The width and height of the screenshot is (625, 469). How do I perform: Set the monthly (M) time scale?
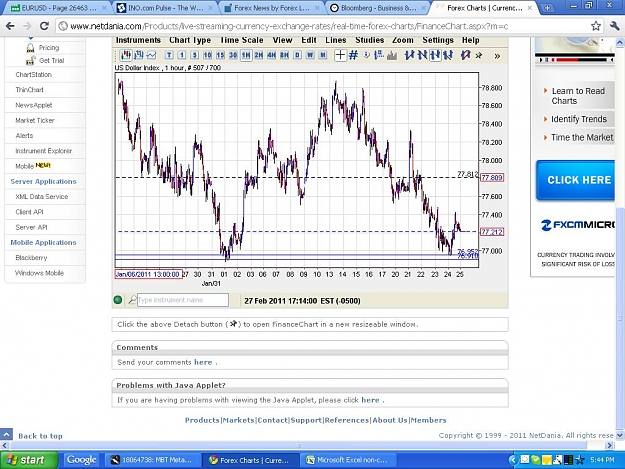point(323,55)
